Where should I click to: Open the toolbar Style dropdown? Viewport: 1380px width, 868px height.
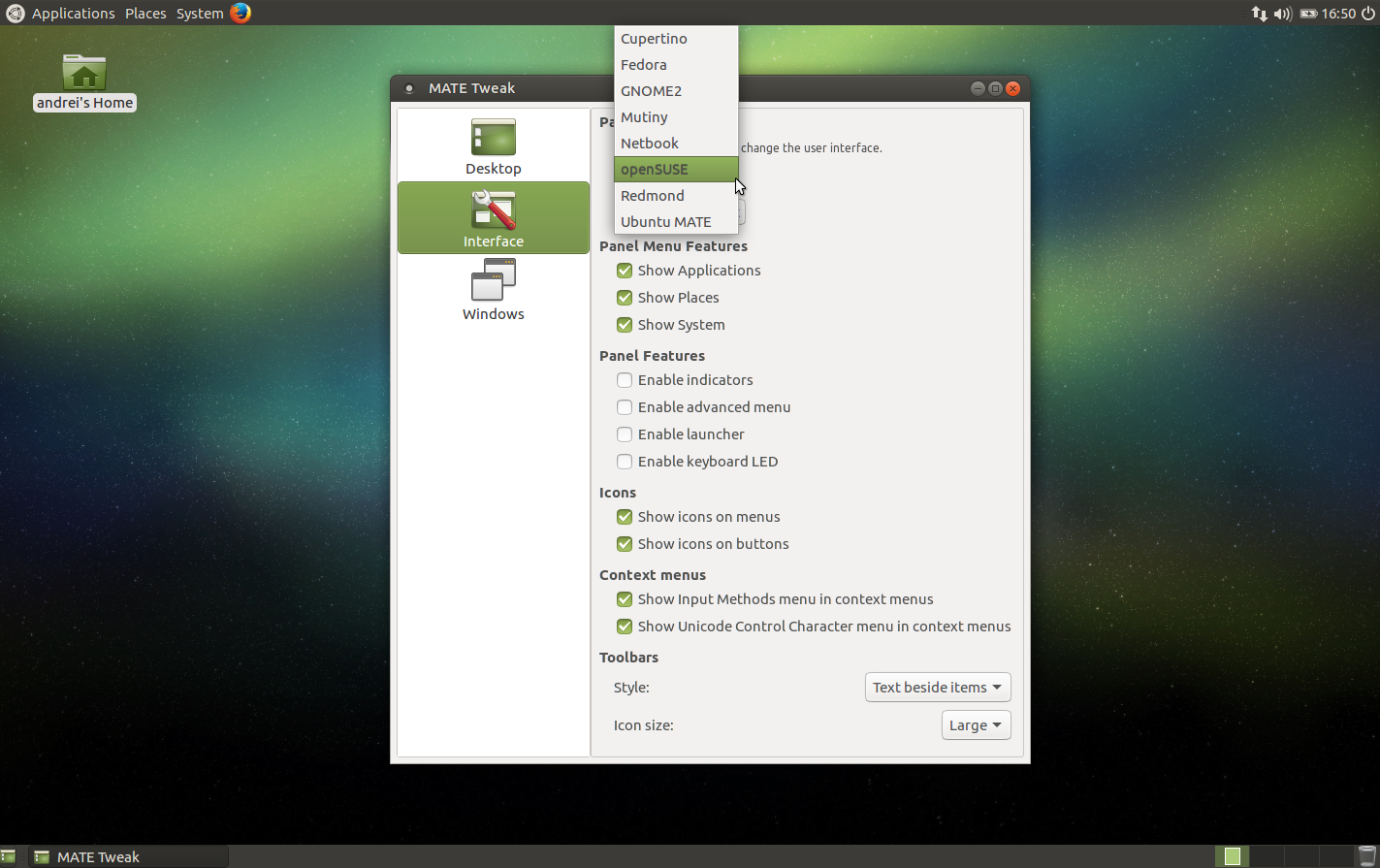pos(938,688)
